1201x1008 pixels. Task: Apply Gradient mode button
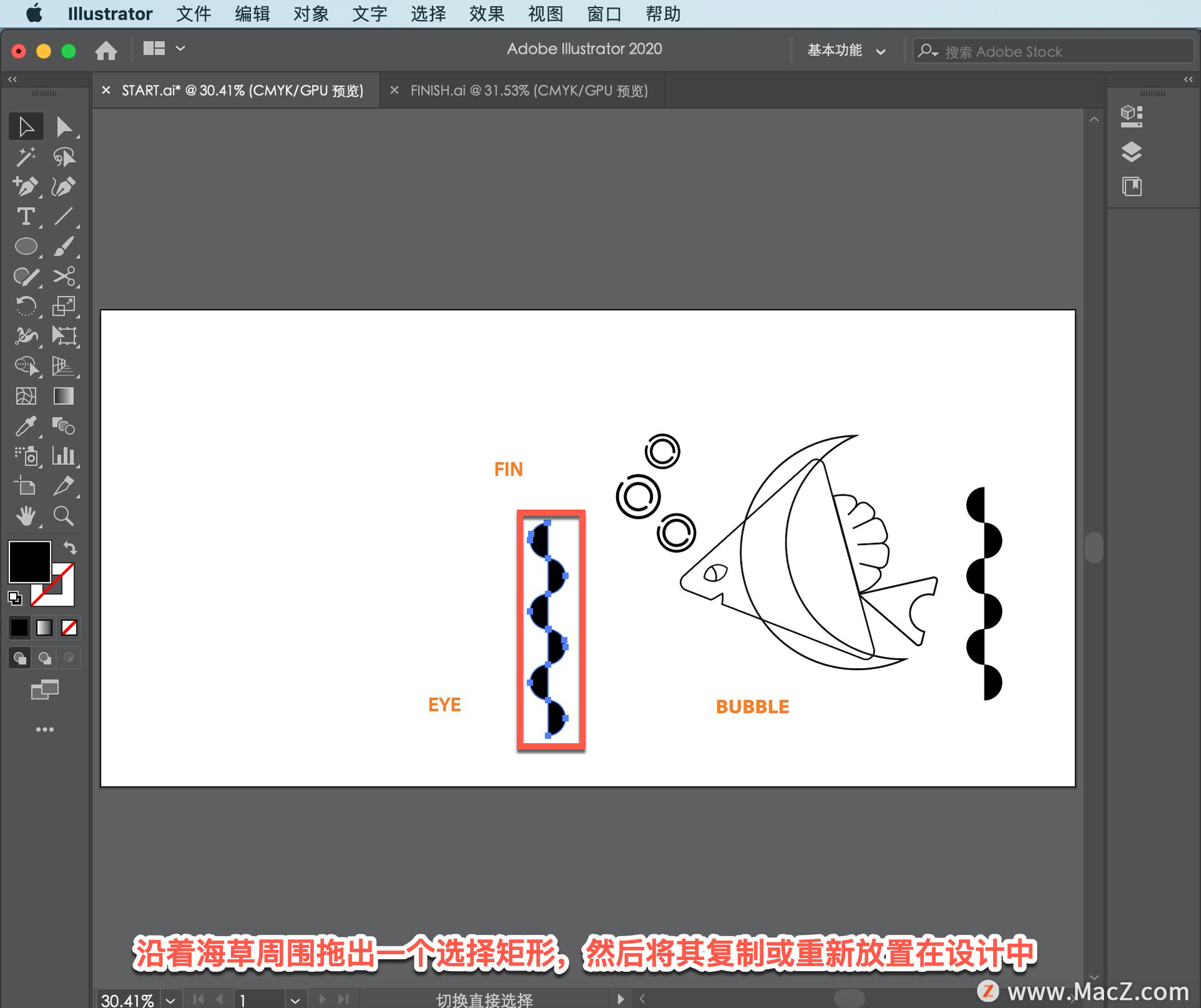pyautogui.click(x=44, y=627)
